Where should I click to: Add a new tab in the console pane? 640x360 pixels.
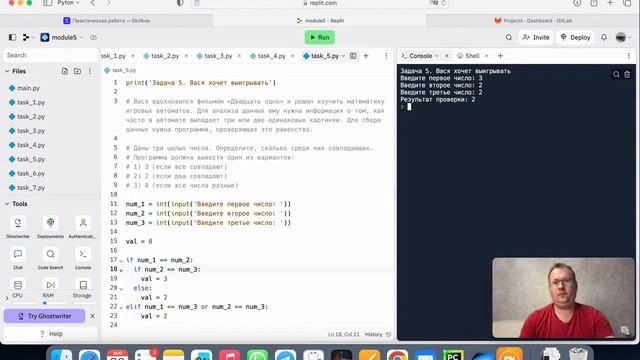(500, 56)
